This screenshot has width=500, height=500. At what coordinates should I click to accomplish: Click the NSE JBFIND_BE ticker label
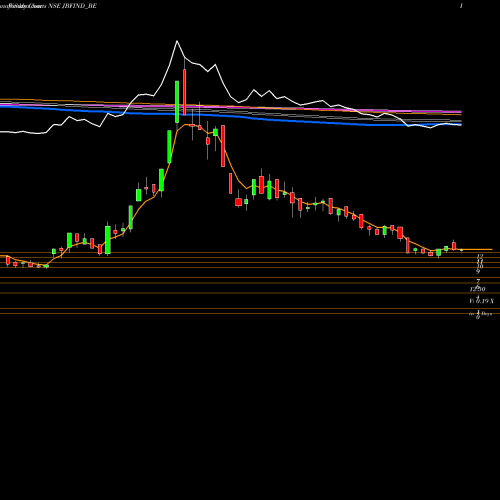click(73, 6)
